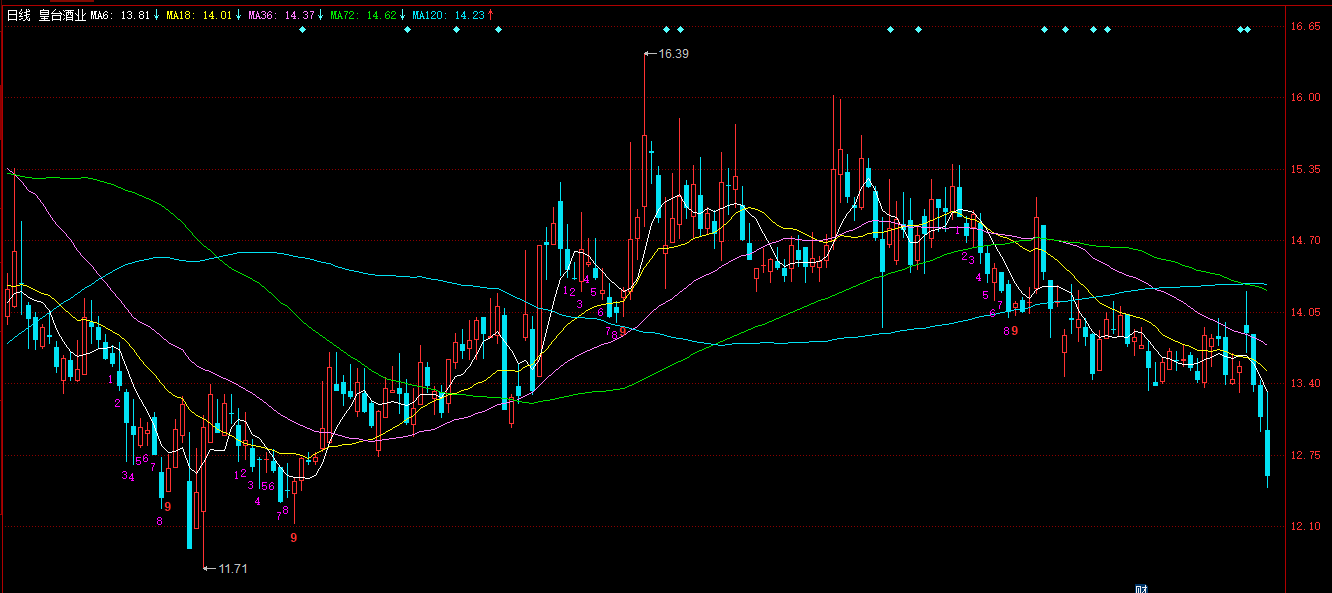Click the rightmost cyan diamond info marker
1332x593 pixels.
(1247, 30)
